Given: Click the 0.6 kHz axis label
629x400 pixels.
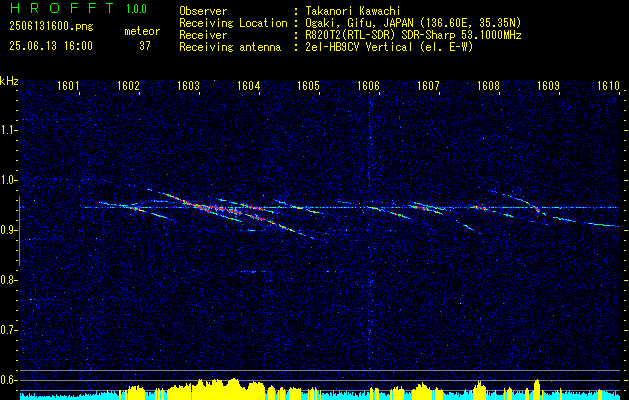Looking at the screenshot, I should pyautogui.click(x=7, y=380).
